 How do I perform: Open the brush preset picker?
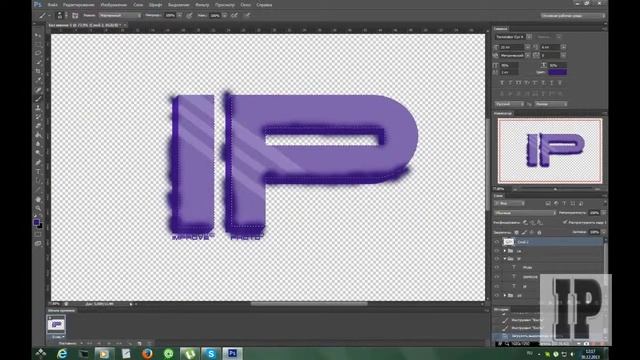point(61,16)
